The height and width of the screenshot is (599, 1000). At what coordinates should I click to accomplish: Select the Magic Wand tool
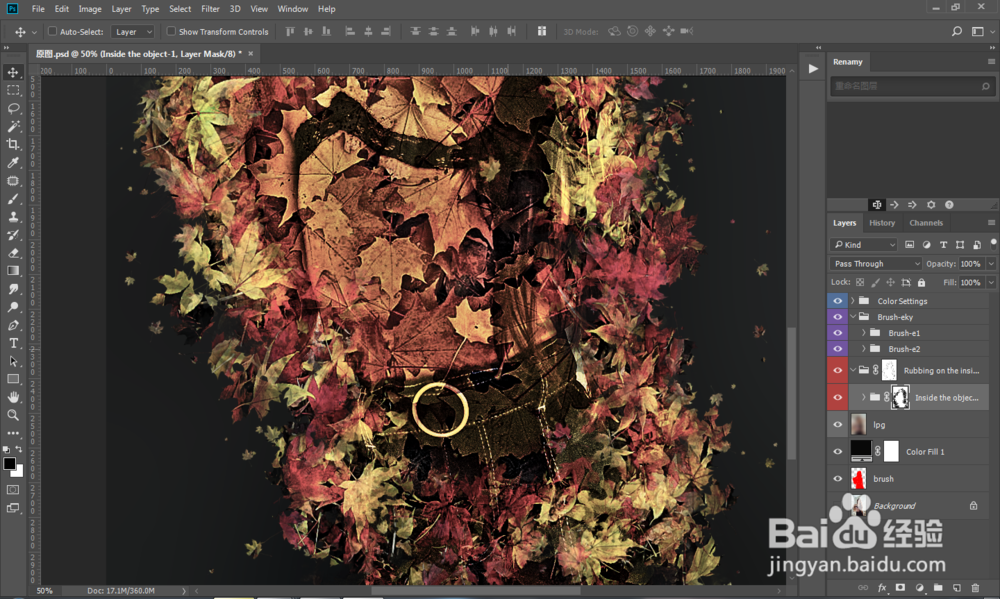[13, 126]
